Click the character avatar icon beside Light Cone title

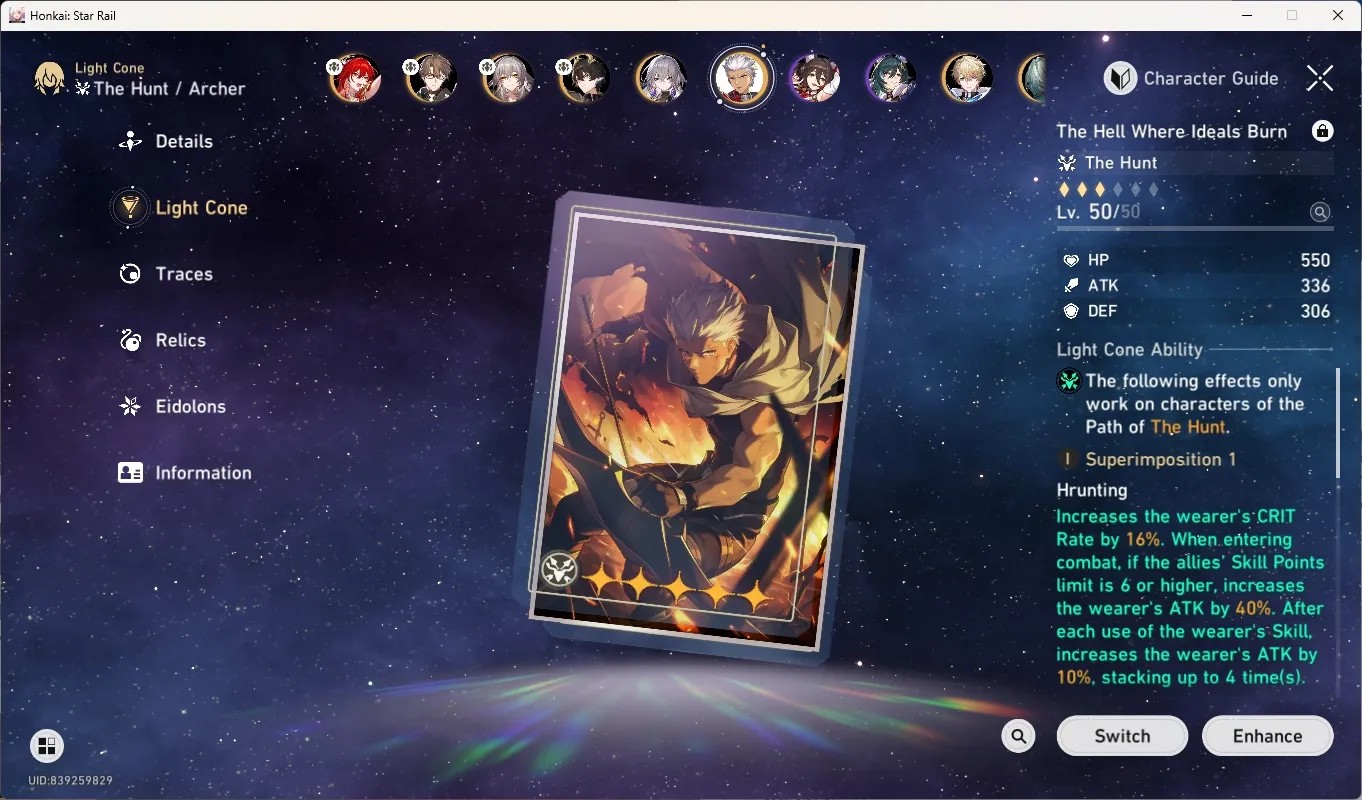49,78
